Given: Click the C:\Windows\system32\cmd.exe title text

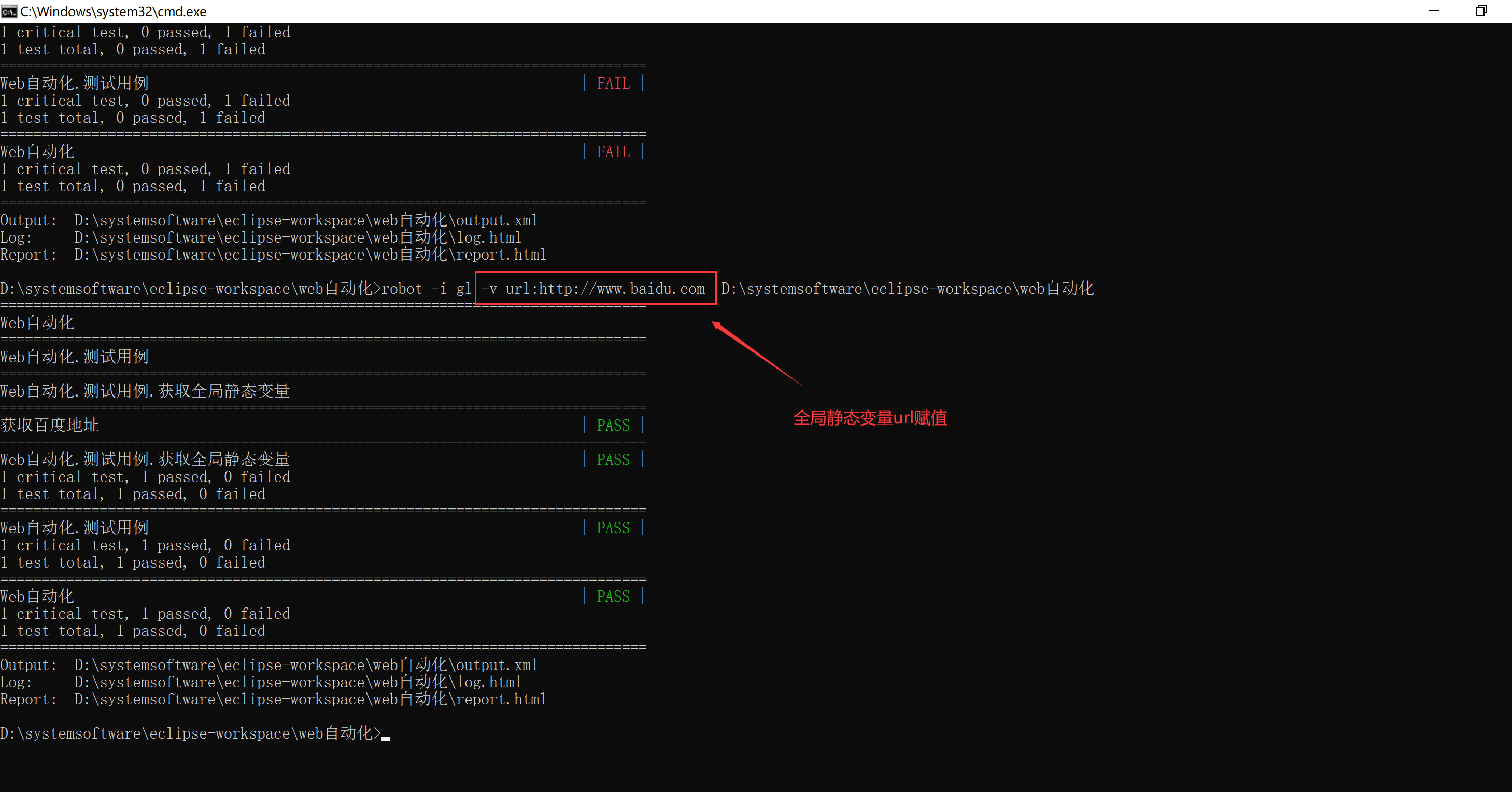Looking at the screenshot, I should click(114, 11).
